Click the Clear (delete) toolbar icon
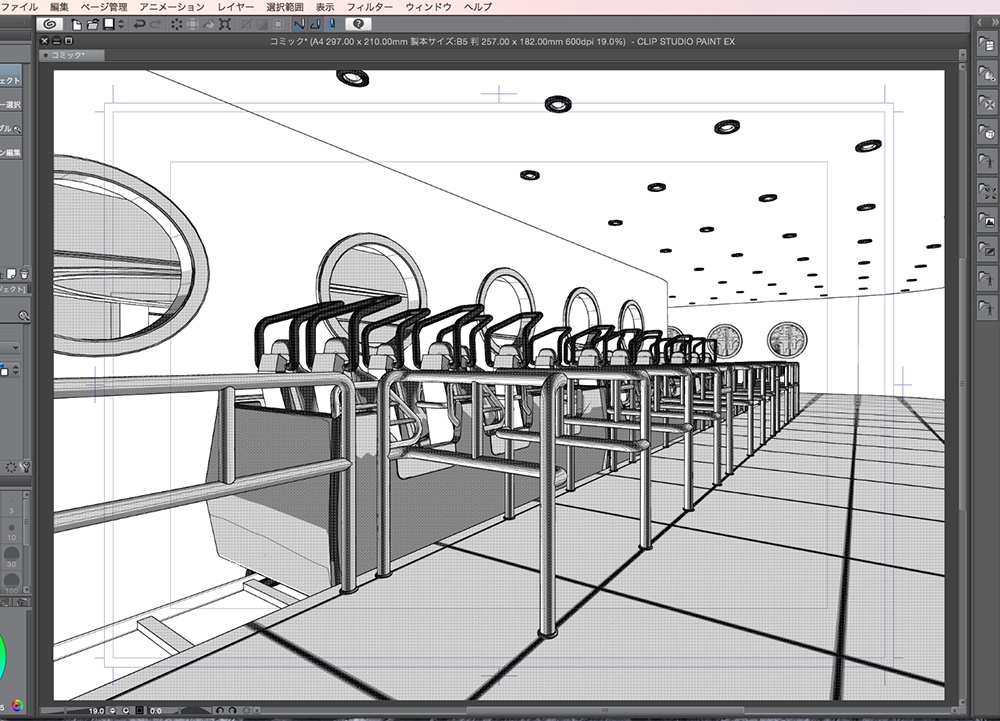The image size is (1000, 721). [177, 24]
